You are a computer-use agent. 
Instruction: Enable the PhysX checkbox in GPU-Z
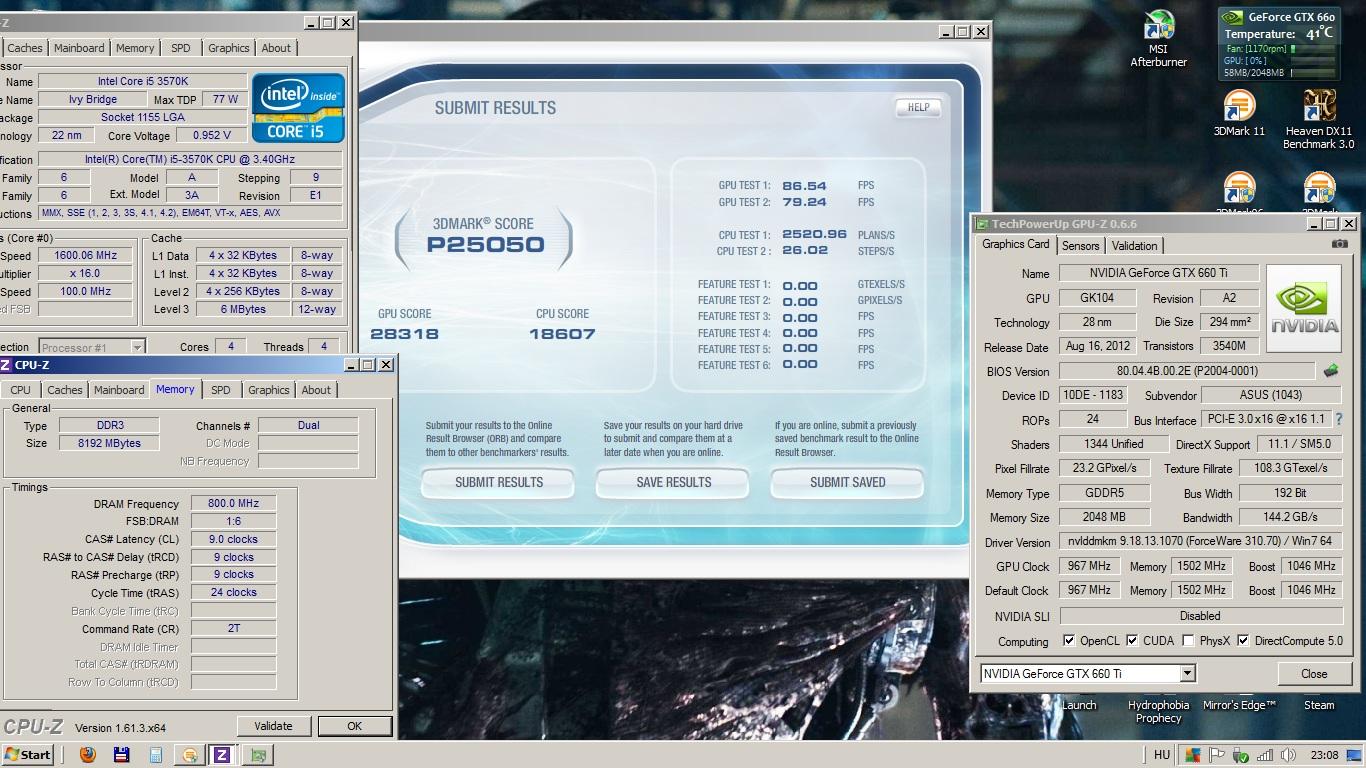[1188, 641]
